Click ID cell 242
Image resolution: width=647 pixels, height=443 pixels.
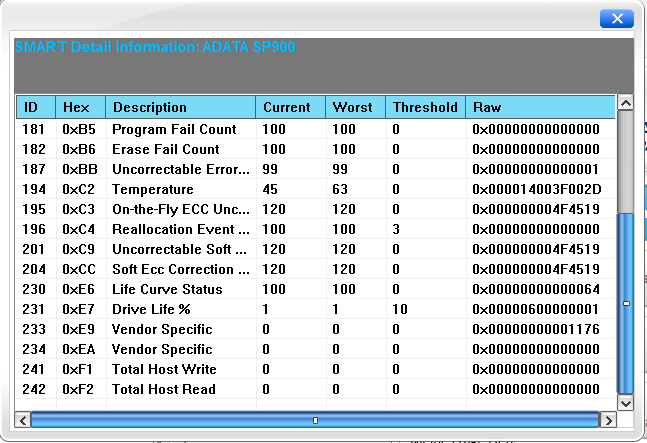tap(34, 389)
